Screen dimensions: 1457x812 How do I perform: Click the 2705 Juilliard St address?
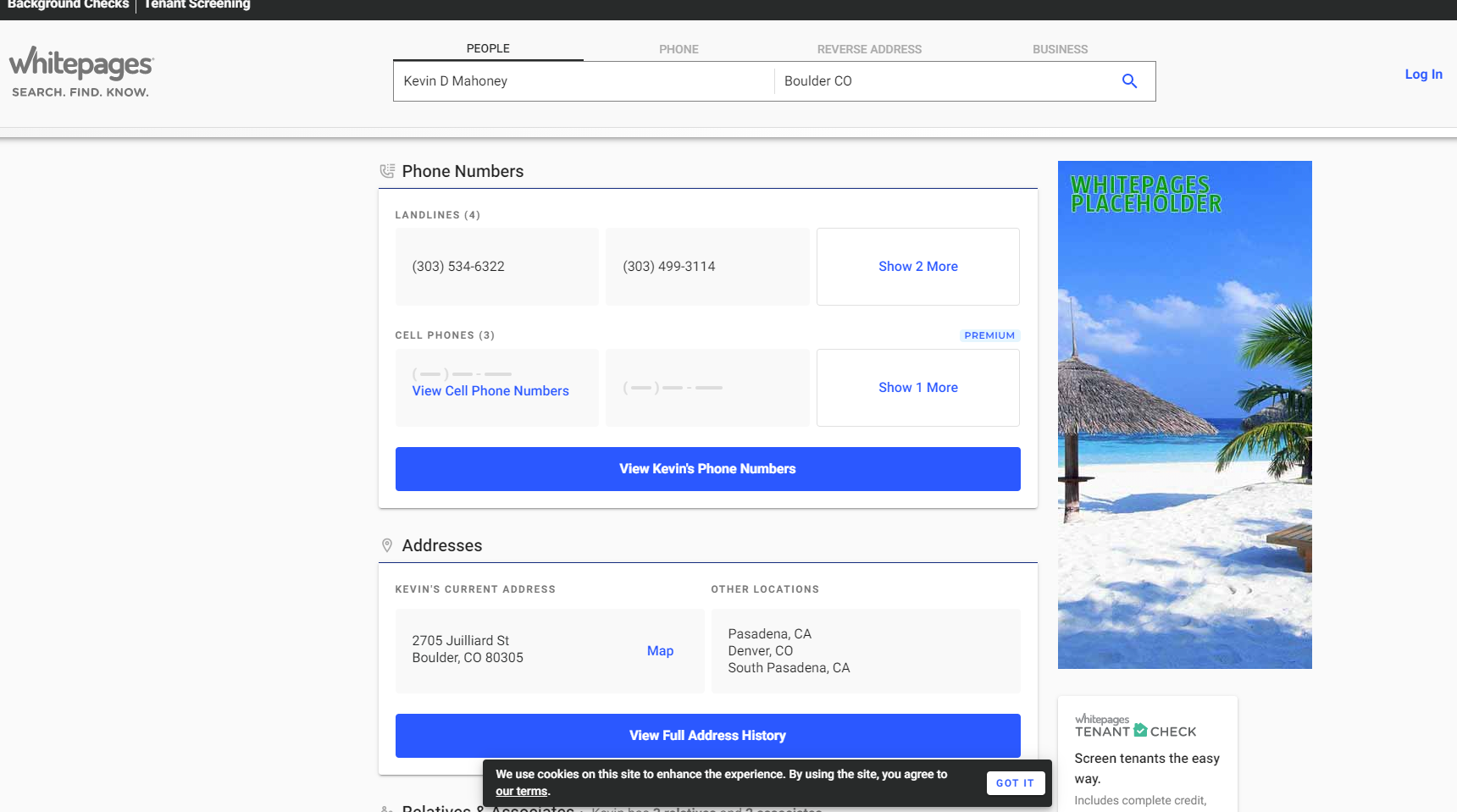click(x=460, y=641)
